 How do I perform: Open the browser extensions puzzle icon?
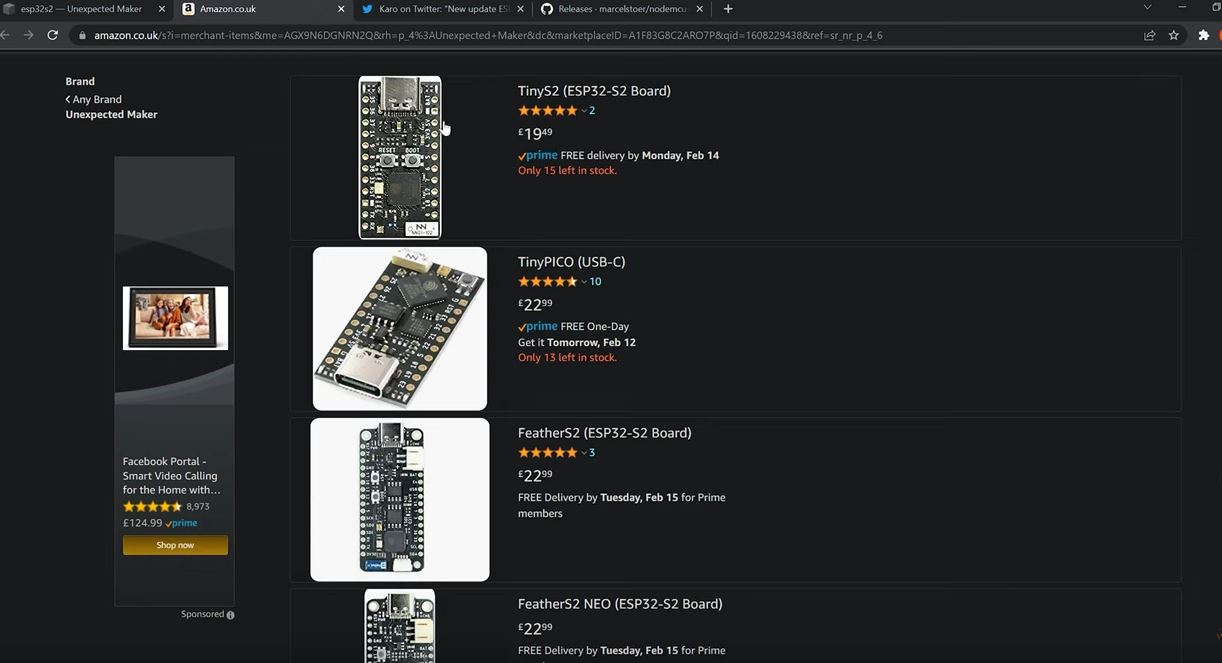point(1203,35)
